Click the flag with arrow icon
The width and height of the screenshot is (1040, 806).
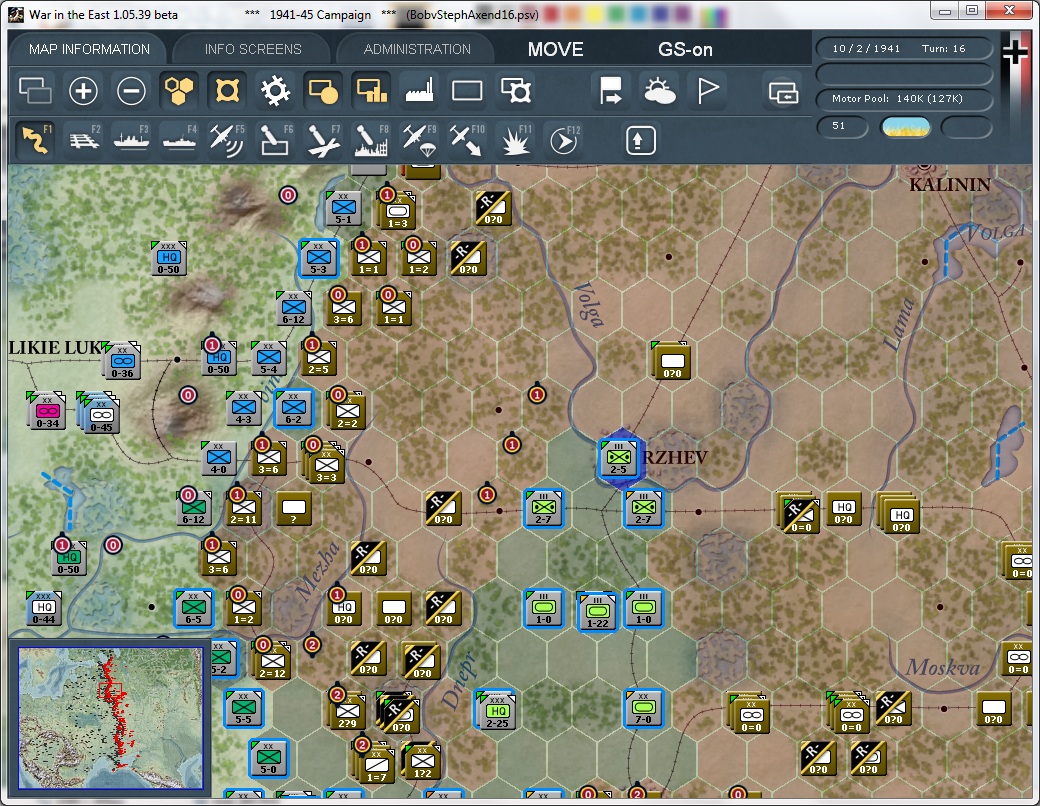point(610,90)
